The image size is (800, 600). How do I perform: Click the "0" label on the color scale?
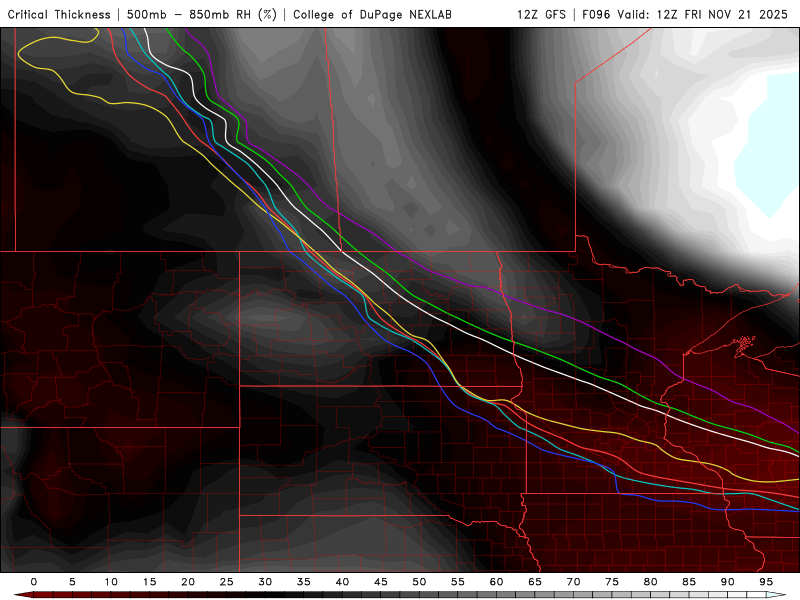click(34, 582)
